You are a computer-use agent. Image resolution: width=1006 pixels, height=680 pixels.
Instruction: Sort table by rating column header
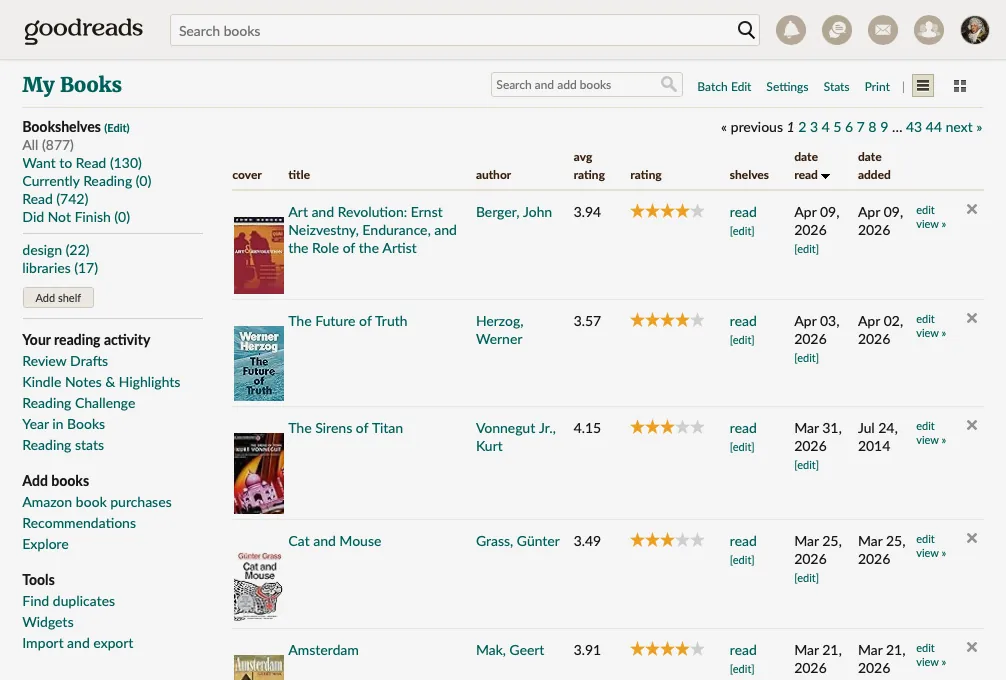pos(645,174)
